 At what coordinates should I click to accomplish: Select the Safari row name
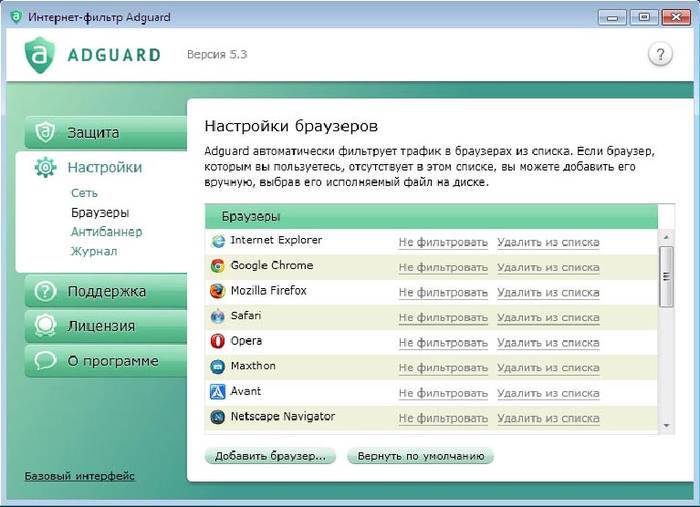(x=246, y=316)
